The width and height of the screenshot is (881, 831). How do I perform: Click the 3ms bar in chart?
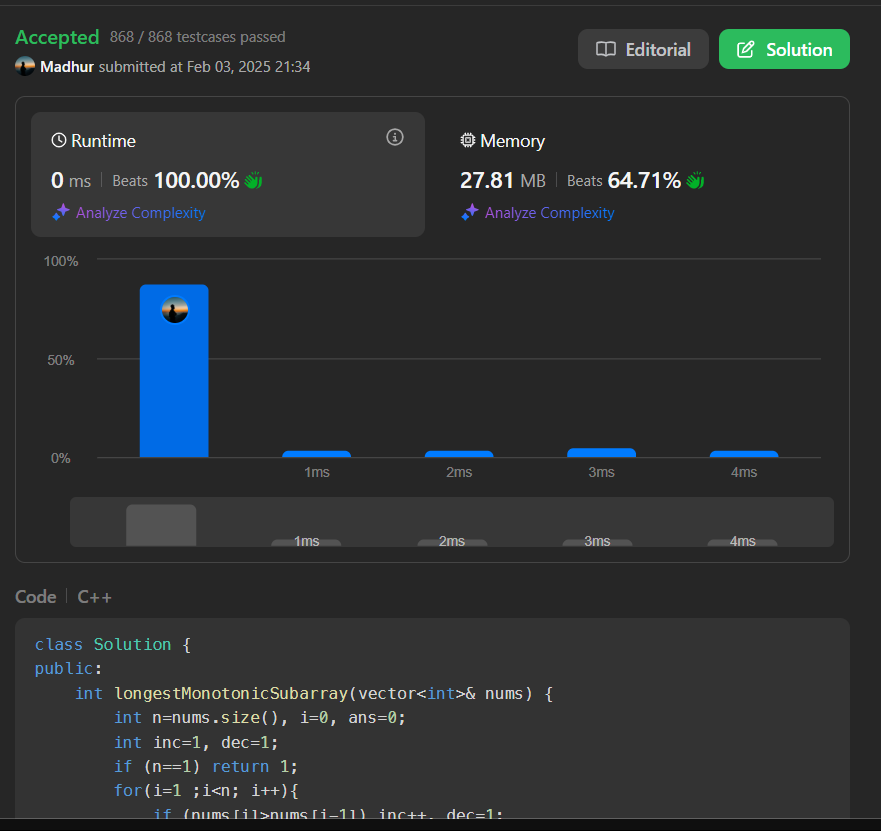click(x=601, y=453)
